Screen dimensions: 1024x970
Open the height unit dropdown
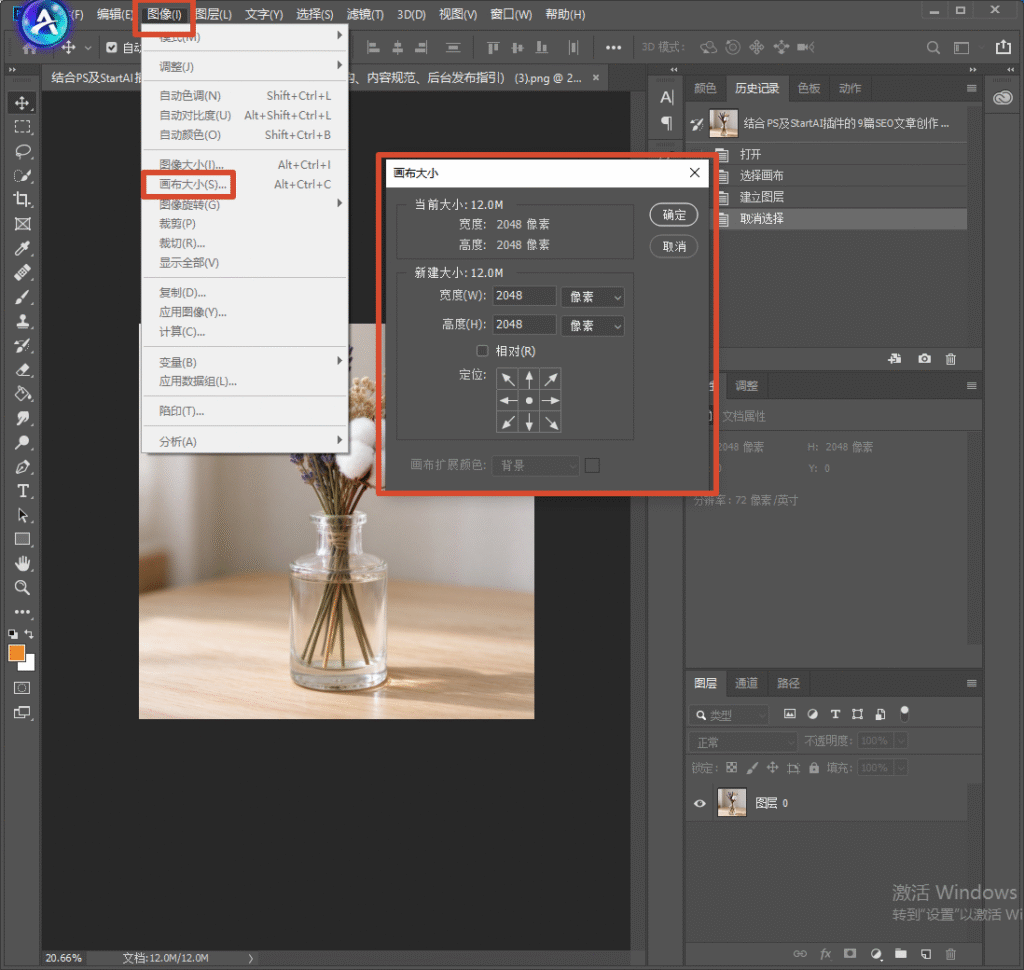(x=593, y=326)
